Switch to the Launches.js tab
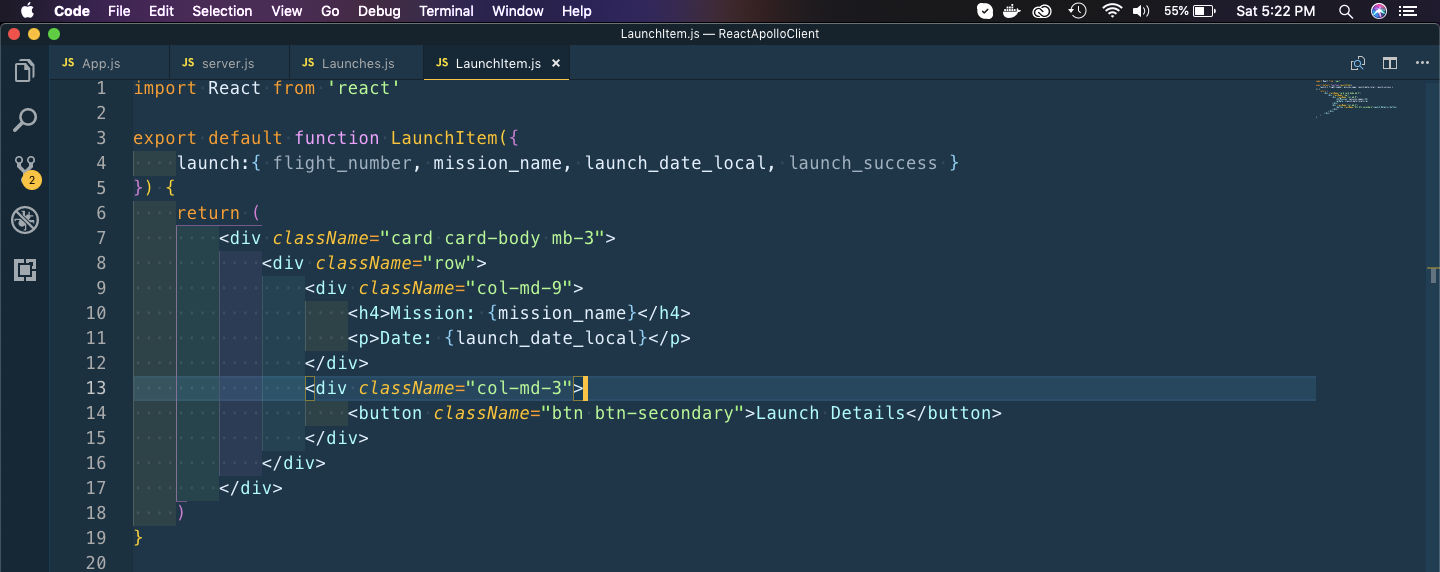The width and height of the screenshot is (1440, 572). point(357,63)
